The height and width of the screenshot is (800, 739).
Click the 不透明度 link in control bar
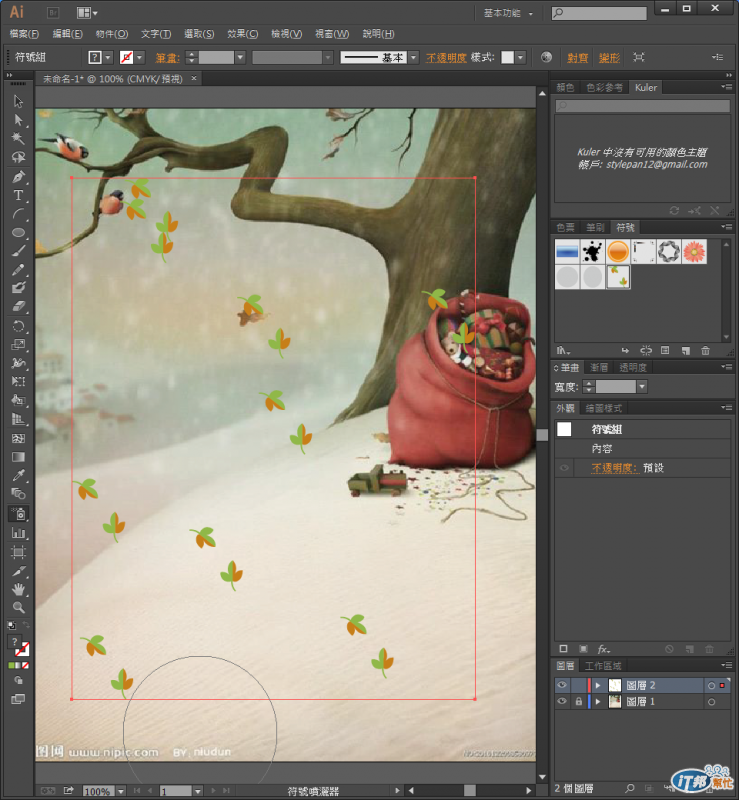pos(446,58)
